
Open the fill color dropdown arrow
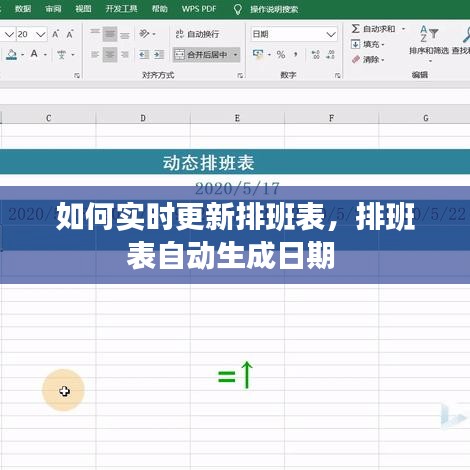pos(22,55)
